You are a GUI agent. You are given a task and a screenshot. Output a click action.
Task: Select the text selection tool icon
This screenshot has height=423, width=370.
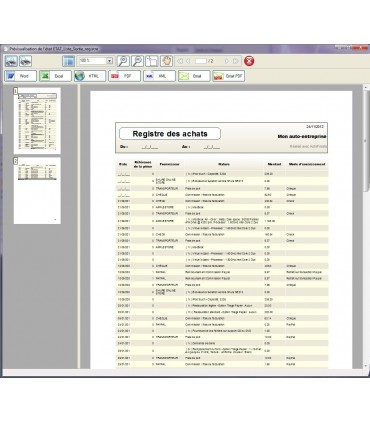tap(152, 61)
